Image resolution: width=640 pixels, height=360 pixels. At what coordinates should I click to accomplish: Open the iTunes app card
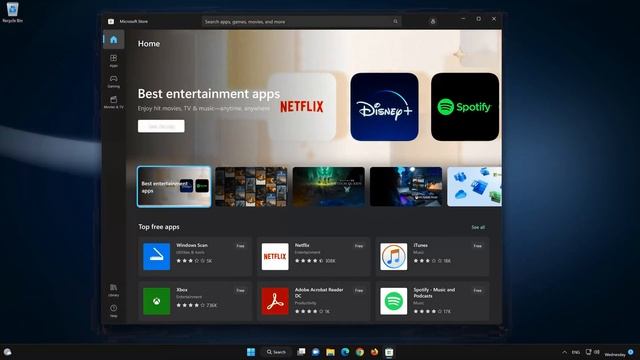coord(432,256)
